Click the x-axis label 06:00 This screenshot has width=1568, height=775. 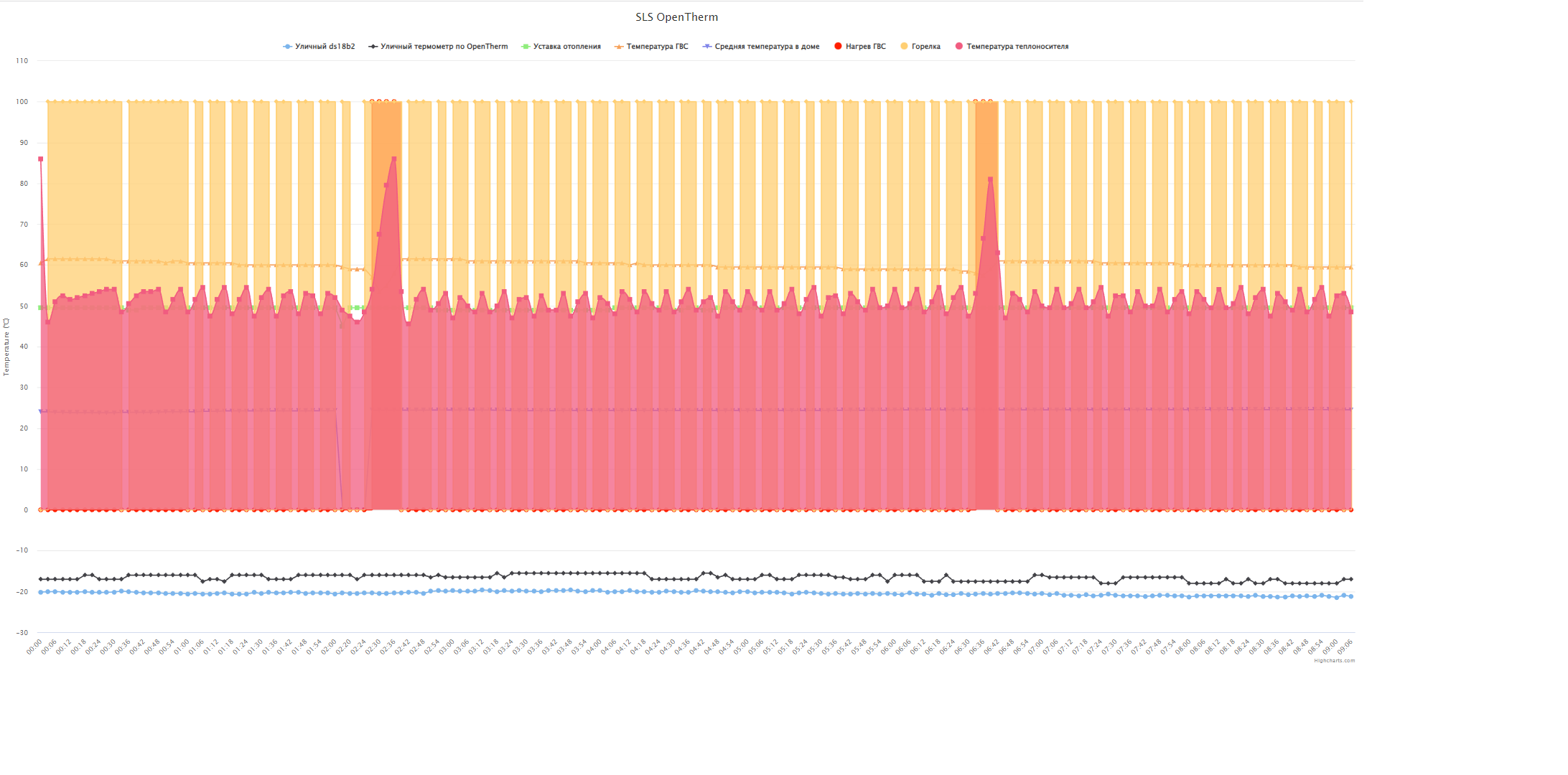(x=888, y=647)
